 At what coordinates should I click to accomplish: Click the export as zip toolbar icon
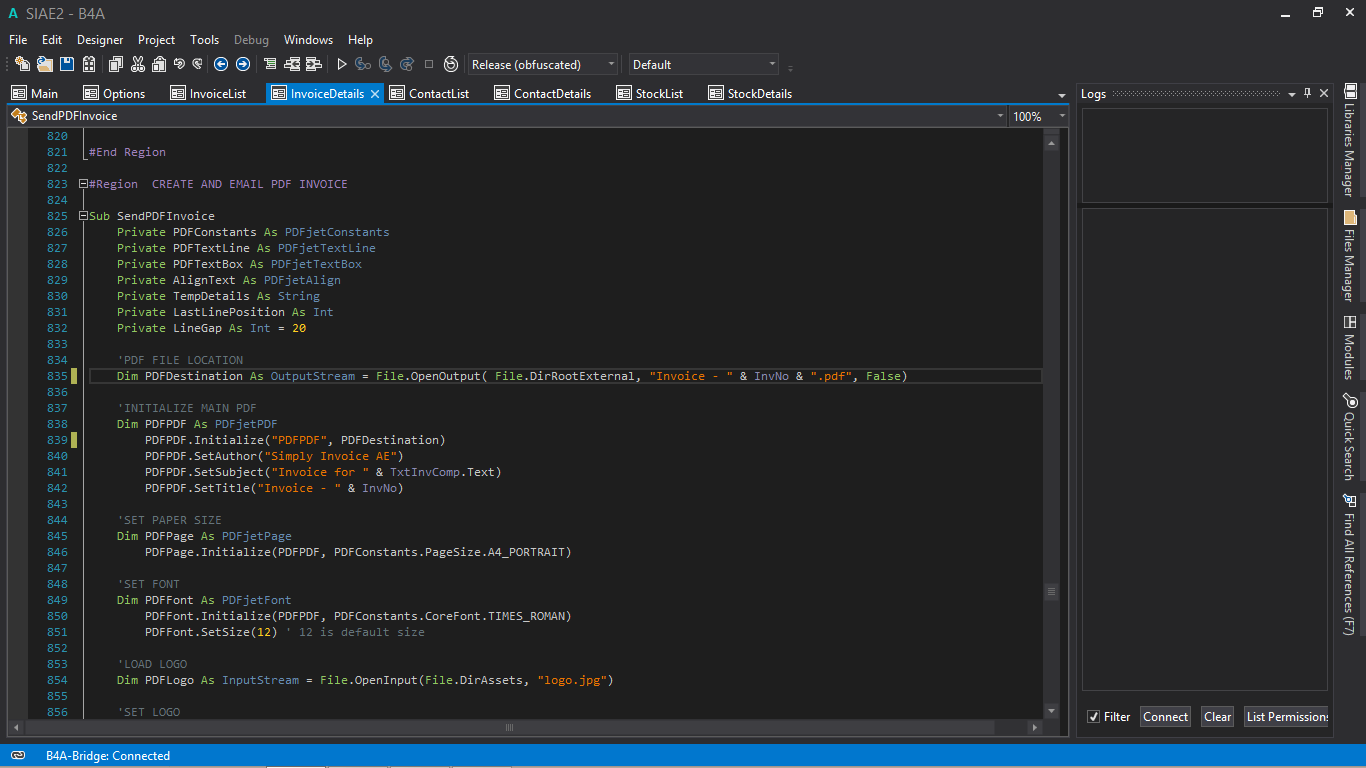tap(88, 64)
